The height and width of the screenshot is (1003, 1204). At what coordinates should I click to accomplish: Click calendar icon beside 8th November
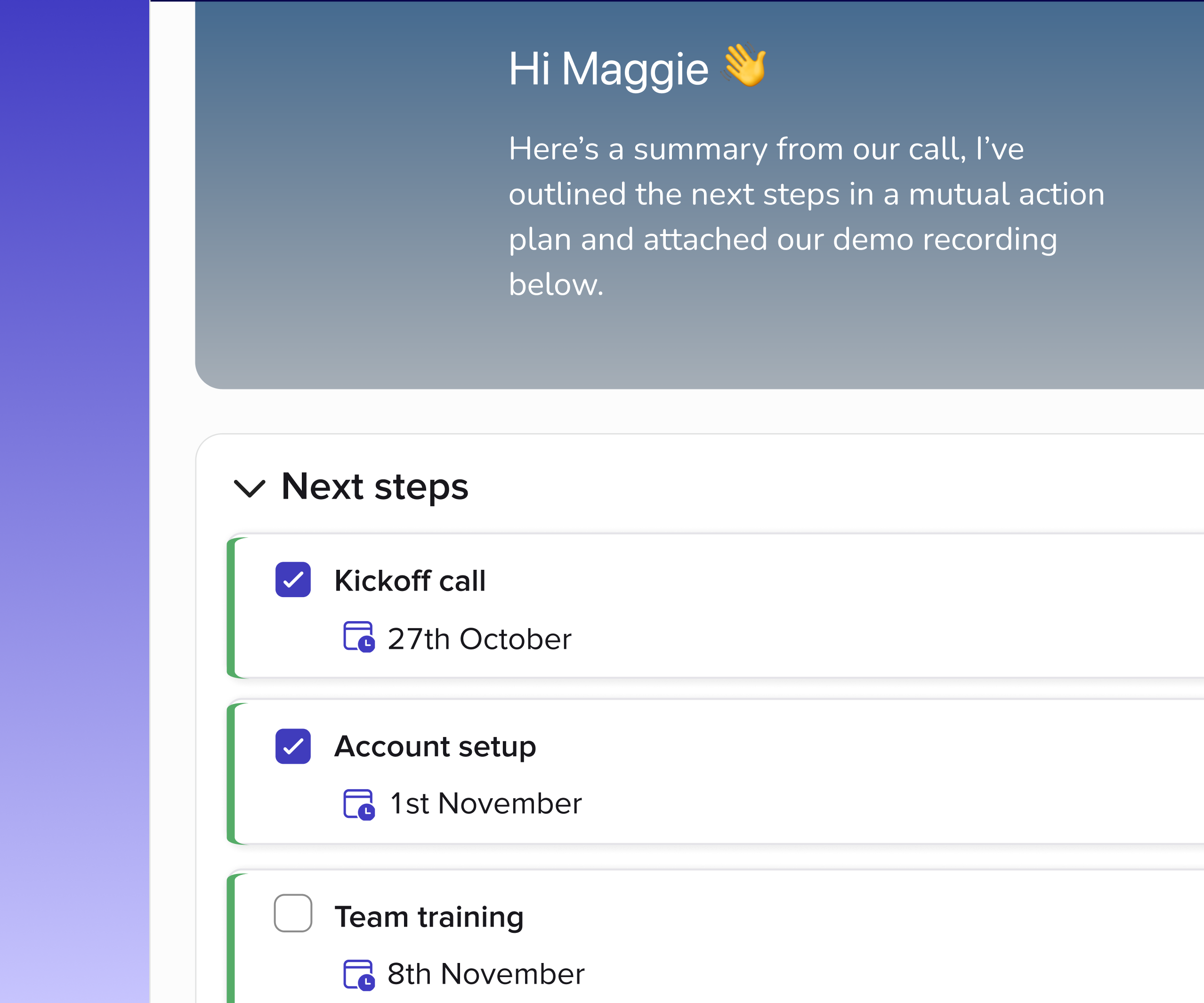[359, 975]
